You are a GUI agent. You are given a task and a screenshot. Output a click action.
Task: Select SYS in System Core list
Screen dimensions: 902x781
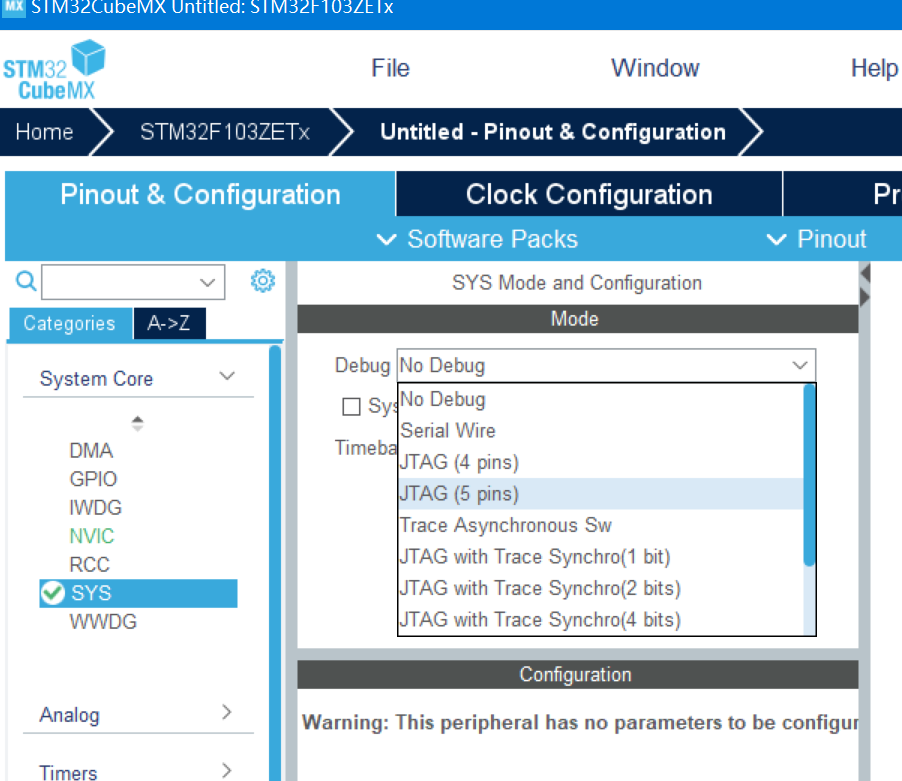pyautogui.click(x=138, y=594)
